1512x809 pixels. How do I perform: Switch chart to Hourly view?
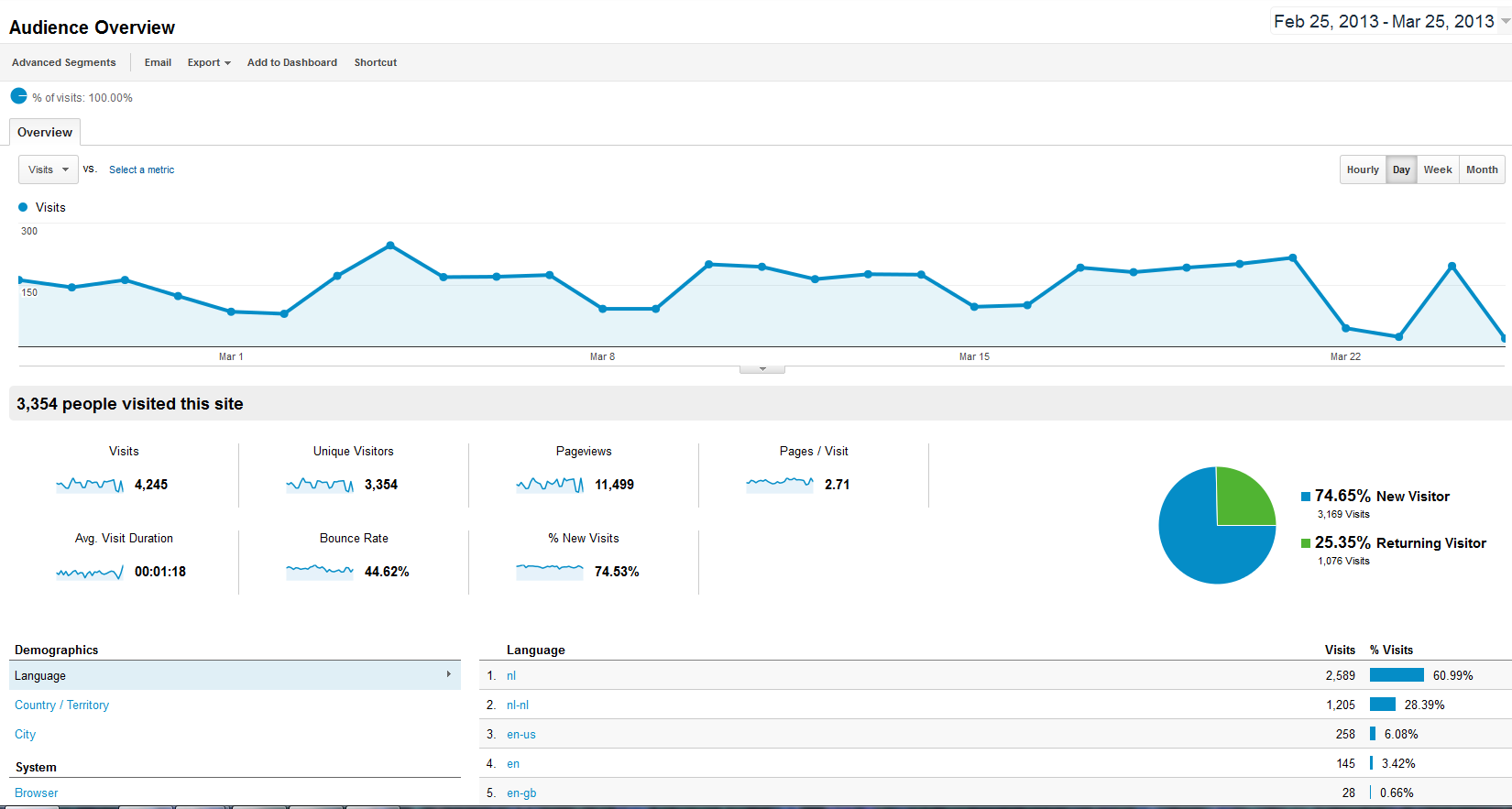click(1363, 169)
